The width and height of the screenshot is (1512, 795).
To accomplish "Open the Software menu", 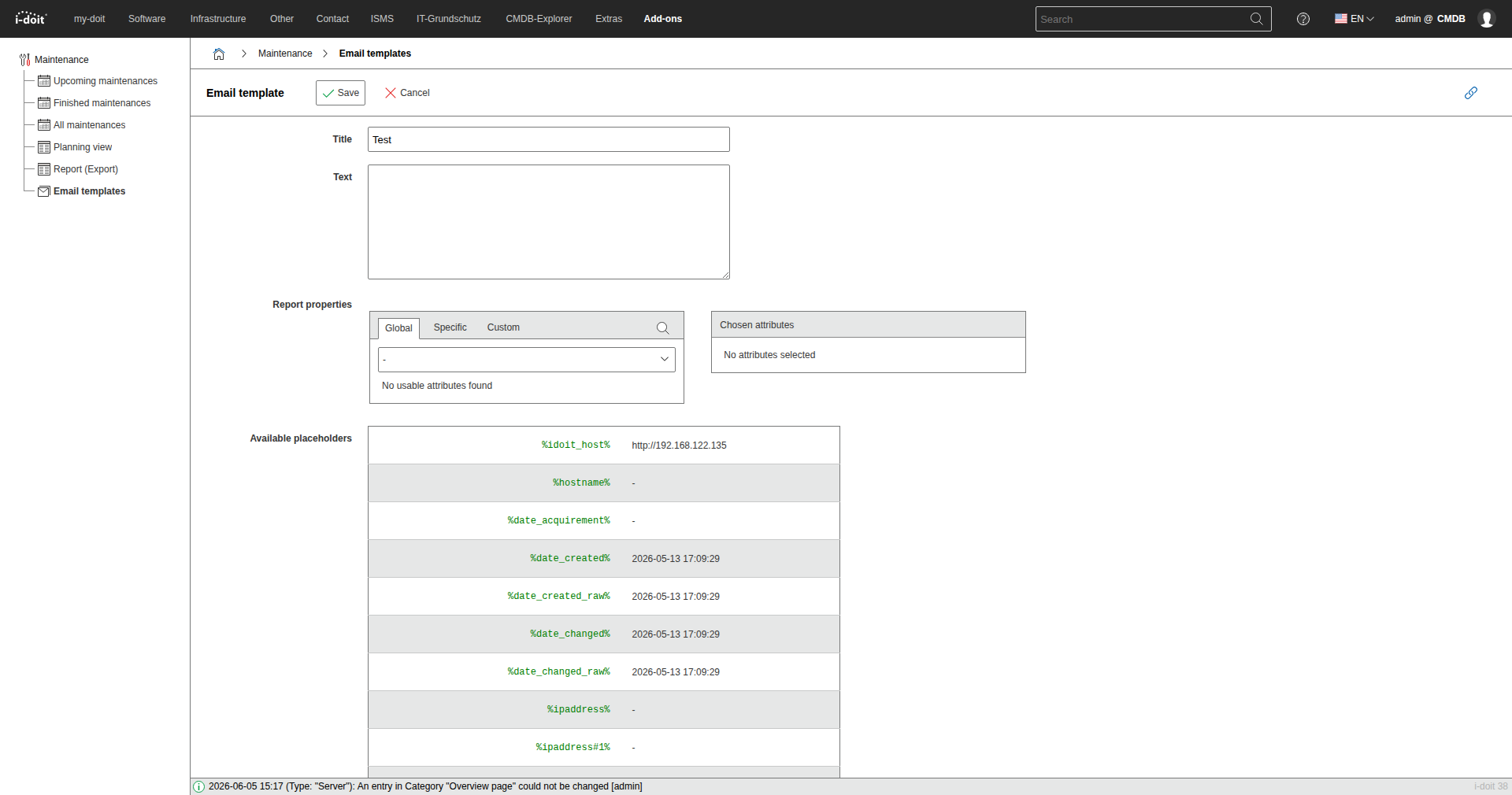I will 146,19.
